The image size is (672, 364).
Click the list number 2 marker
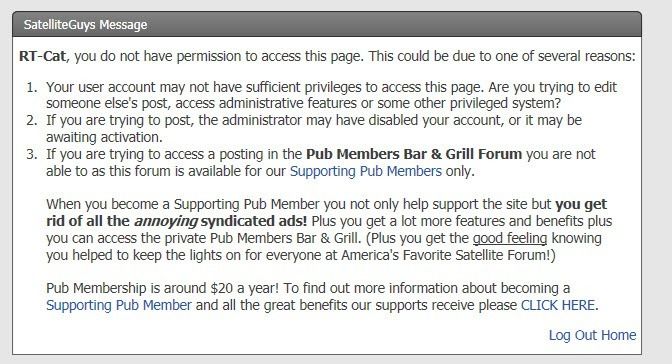32,120
